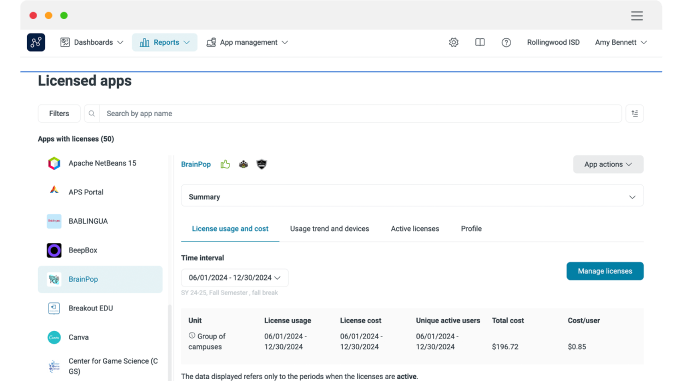Open the settings gear icon
Image resolution: width=682 pixels, height=381 pixels.
(x=453, y=42)
